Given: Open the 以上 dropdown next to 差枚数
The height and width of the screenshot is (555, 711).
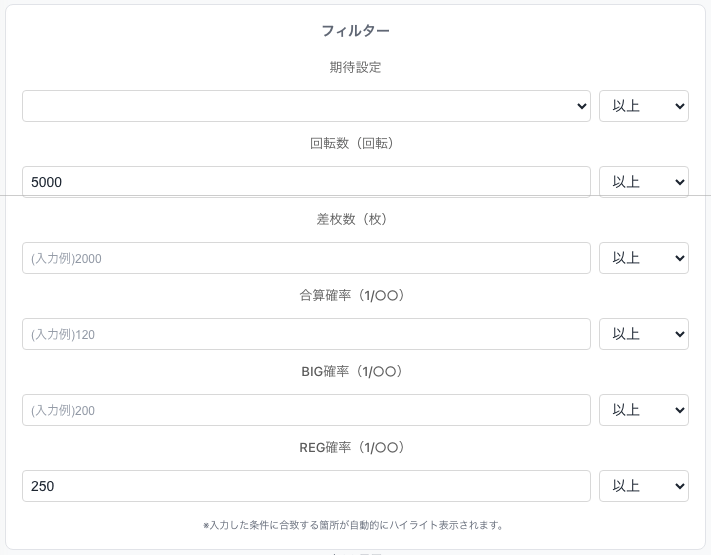Looking at the screenshot, I should click(x=643, y=258).
